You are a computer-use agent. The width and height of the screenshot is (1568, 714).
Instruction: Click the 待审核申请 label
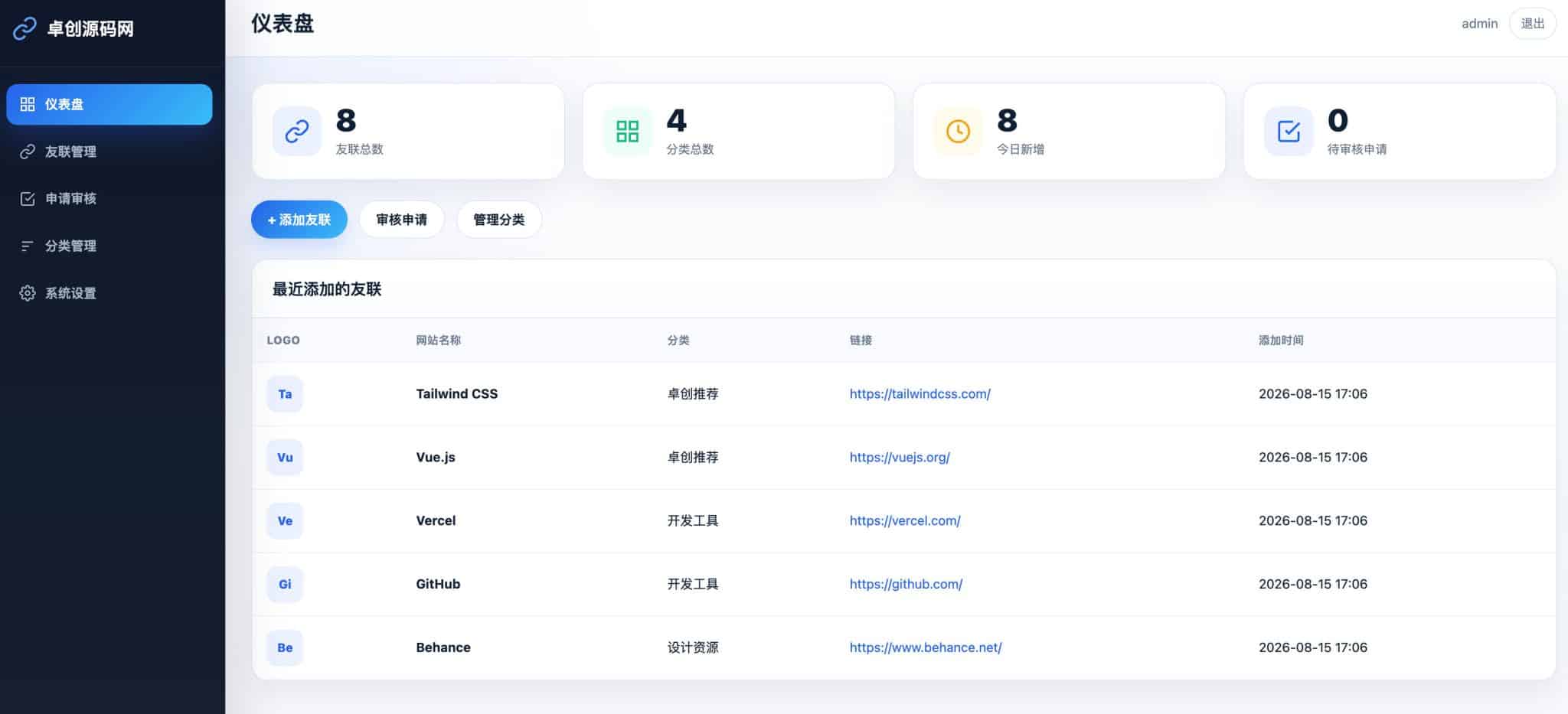point(1357,149)
